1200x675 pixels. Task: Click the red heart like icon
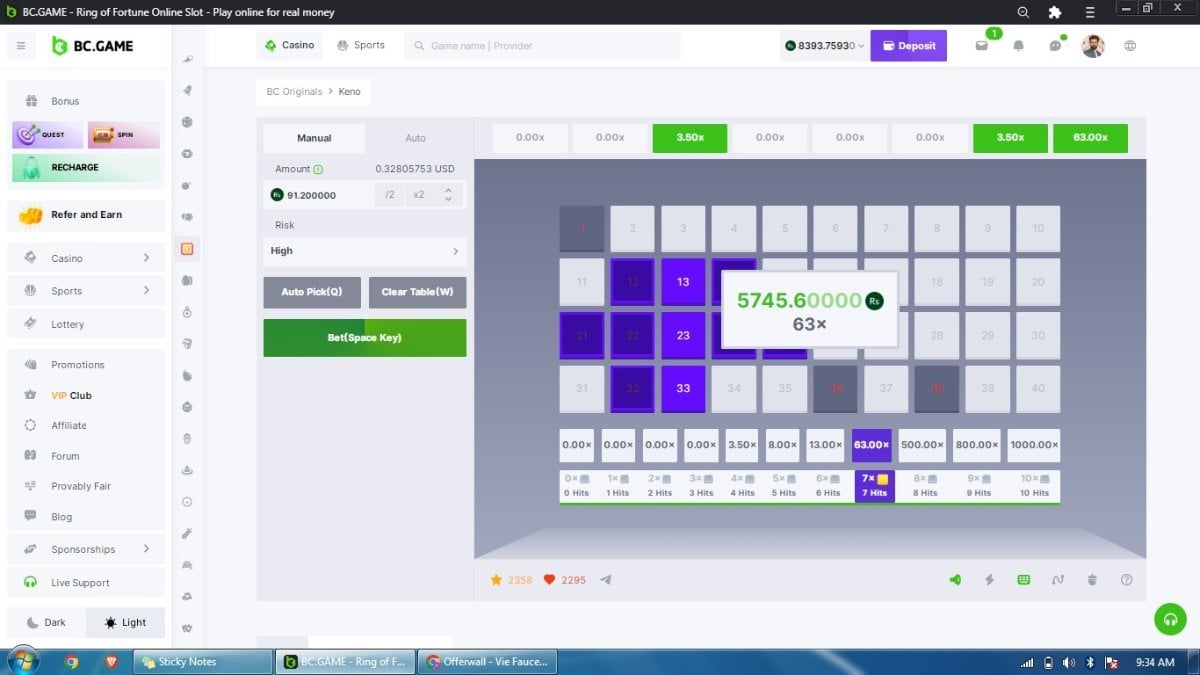549,580
